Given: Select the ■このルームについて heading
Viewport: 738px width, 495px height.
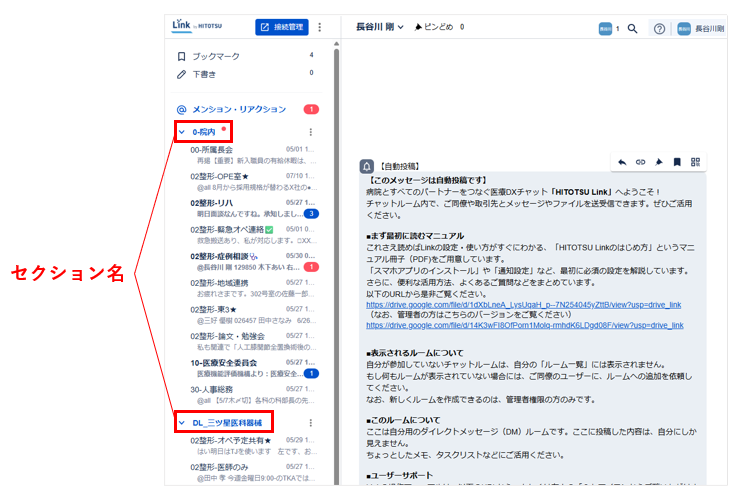Looking at the screenshot, I should (x=403, y=420).
